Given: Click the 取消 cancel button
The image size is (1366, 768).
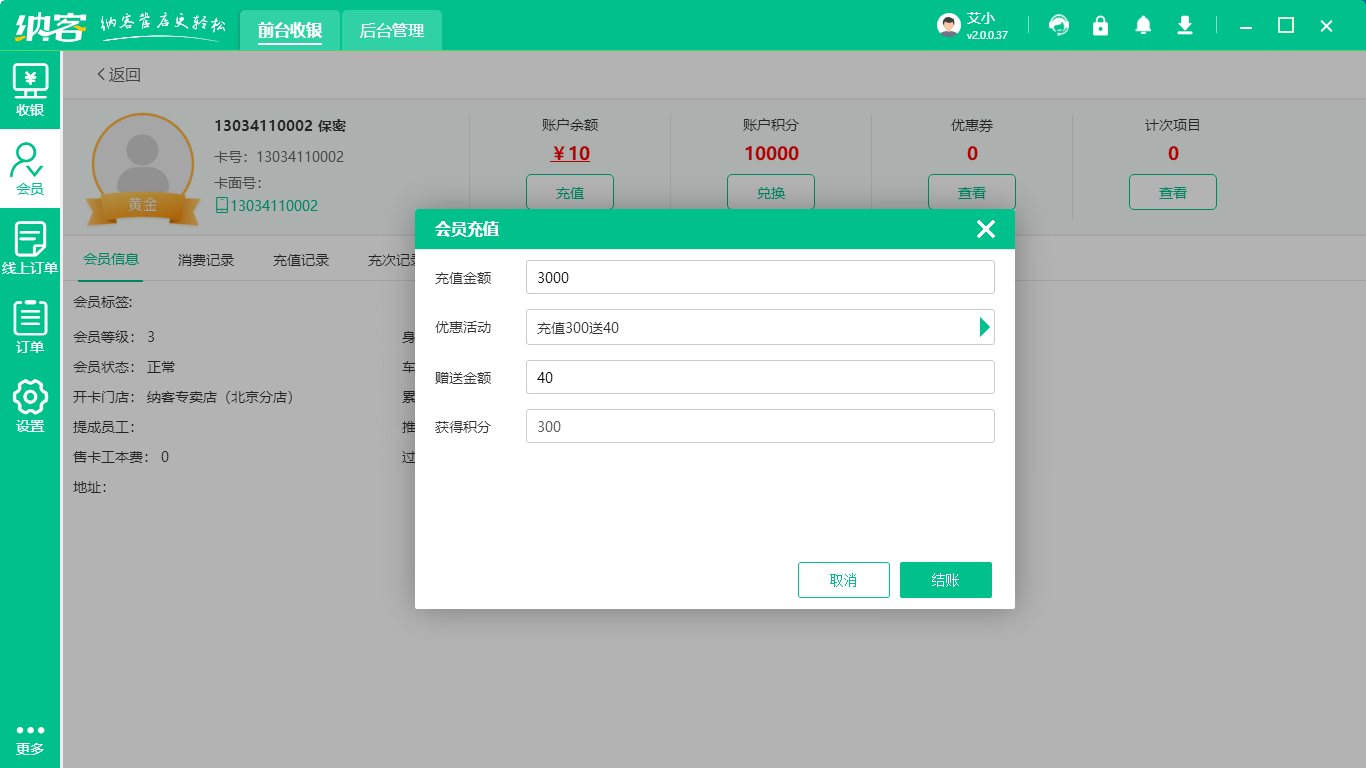Looking at the screenshot, I should tap(843, 579).
